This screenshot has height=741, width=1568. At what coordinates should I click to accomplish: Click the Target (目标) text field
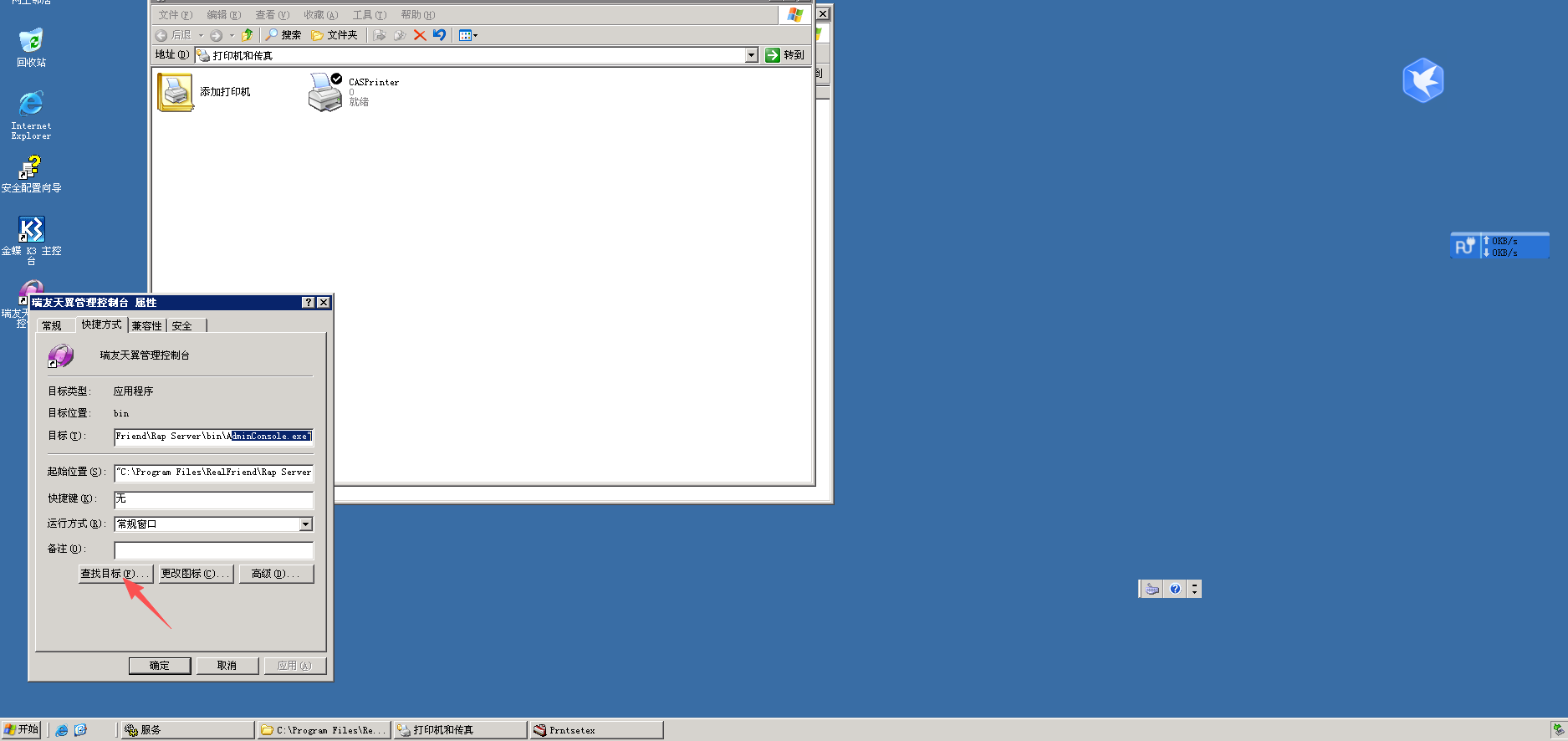click(213, 436)
